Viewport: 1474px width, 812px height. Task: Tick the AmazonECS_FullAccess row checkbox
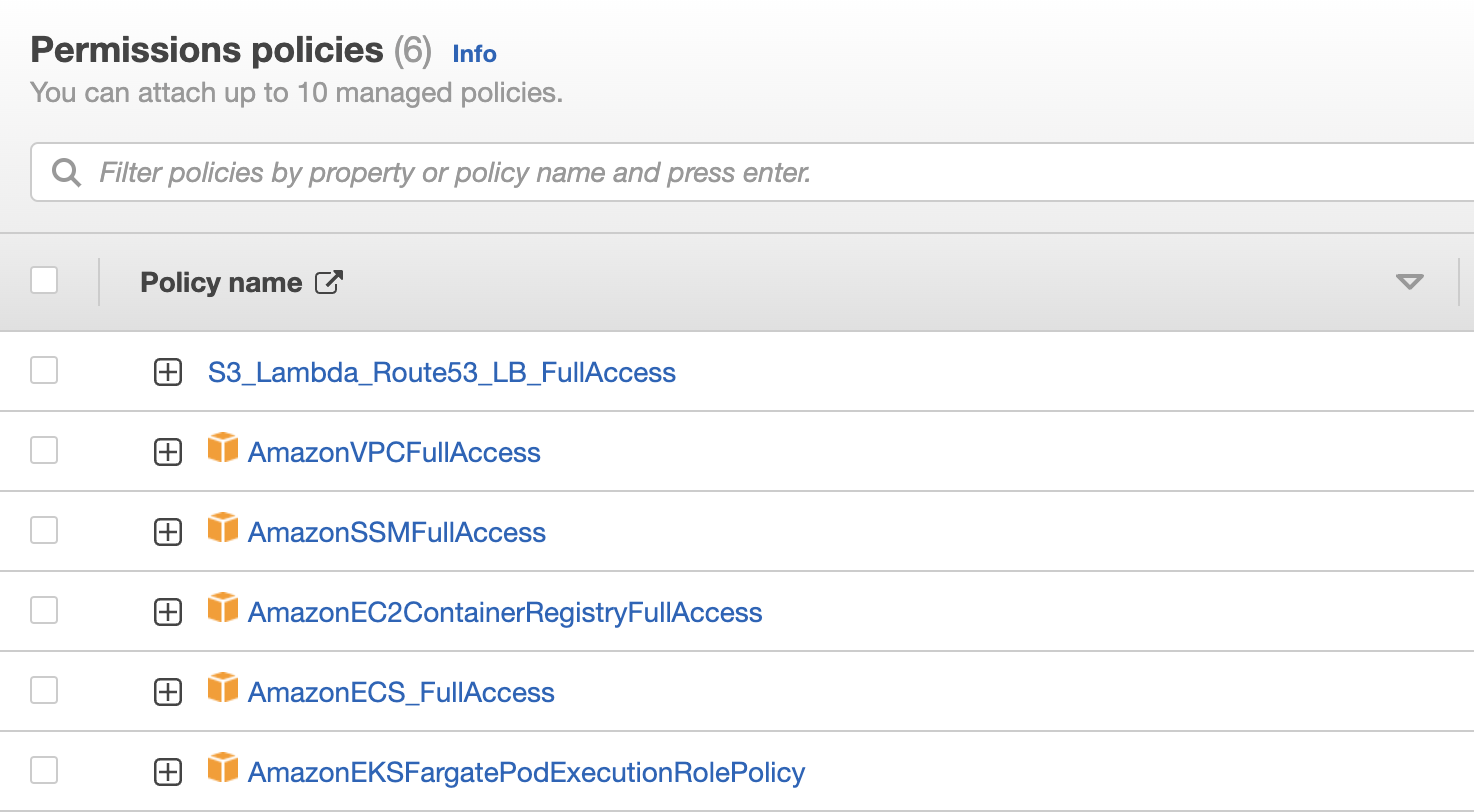(x=44, y=691)
